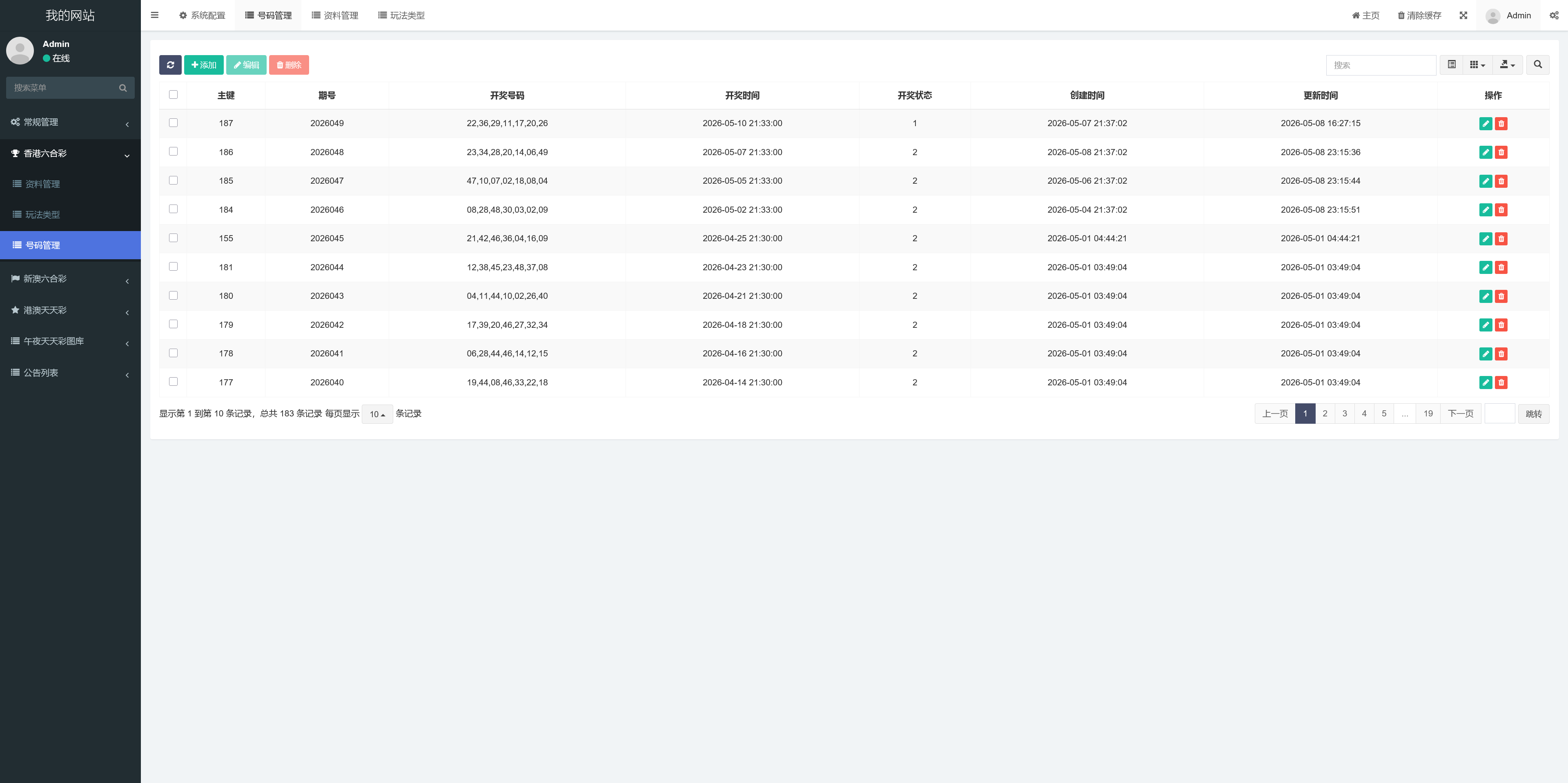The width and height of the screenshot is (1568, 783).
Task: Check the row 187 checkbox
Action: click(174, 122)
